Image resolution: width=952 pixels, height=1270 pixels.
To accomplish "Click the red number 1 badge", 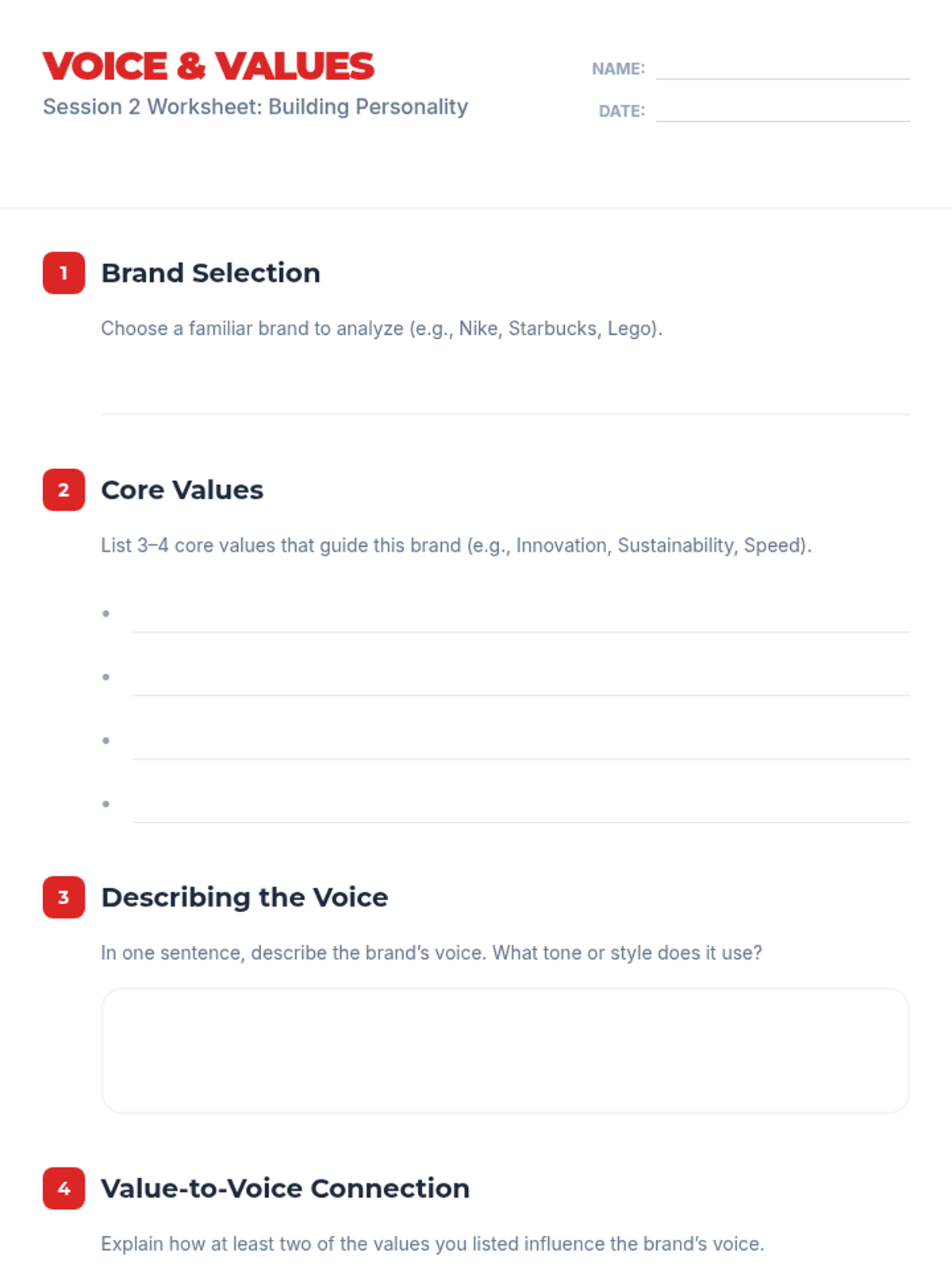I will tap(63, 273).
